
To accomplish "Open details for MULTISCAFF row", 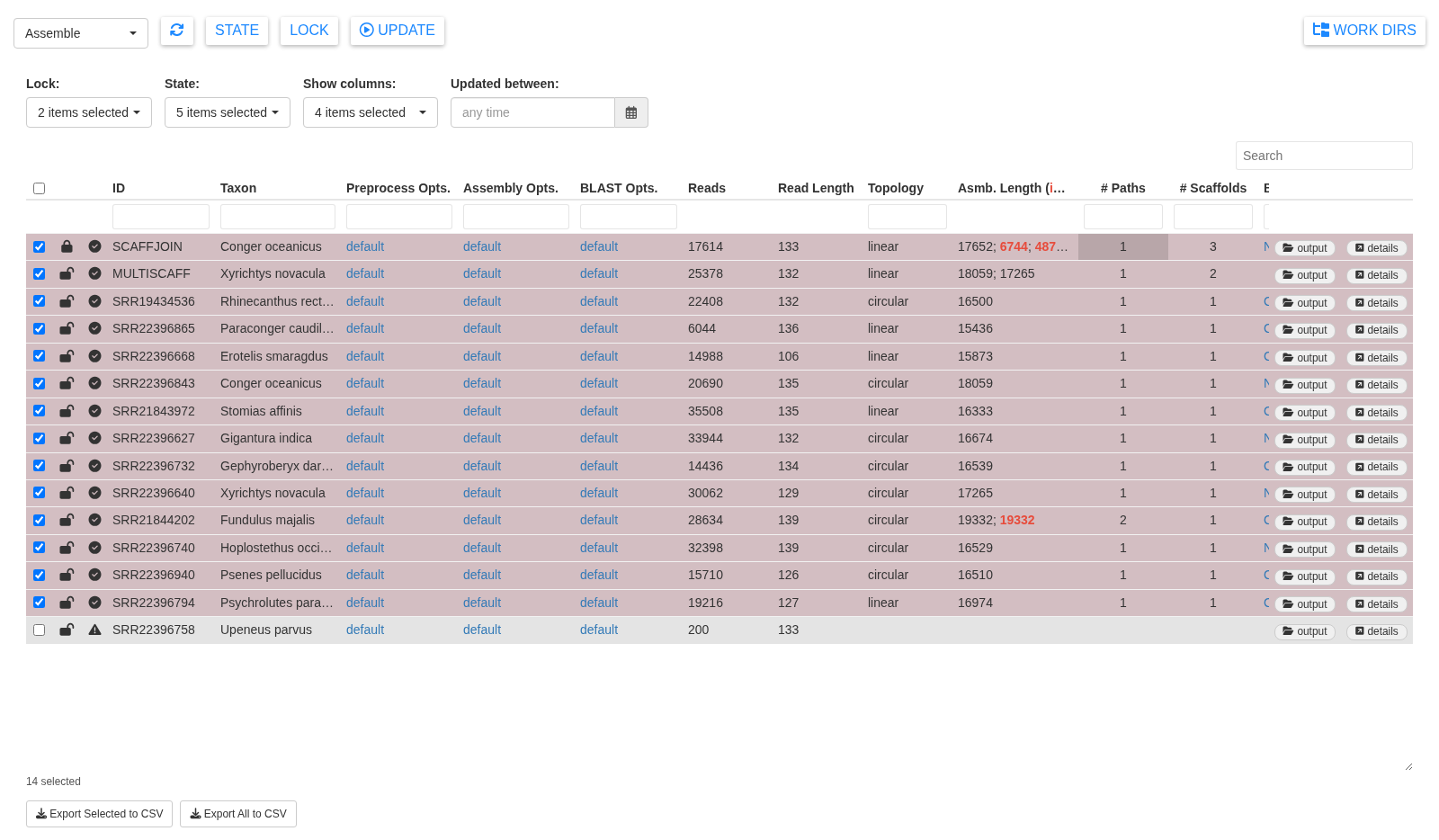I will coord(1377,275).
